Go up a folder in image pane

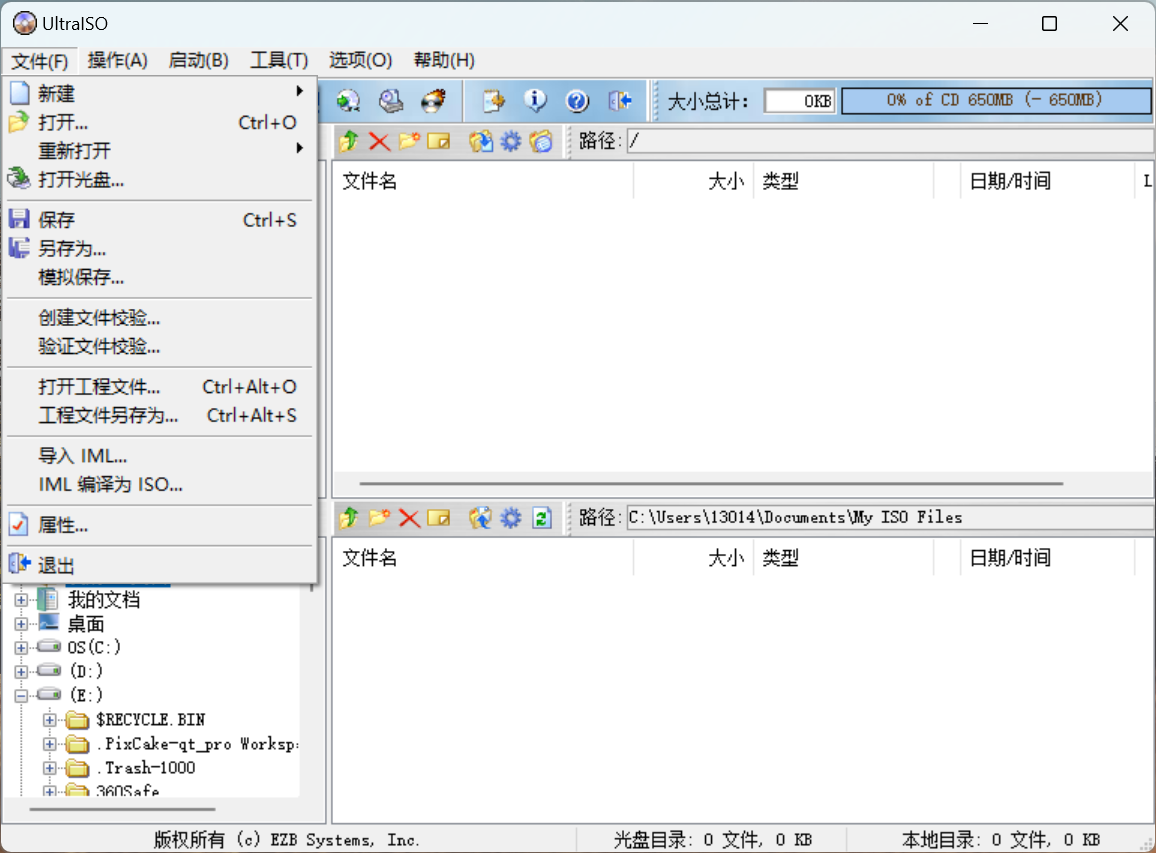(349, 141)
